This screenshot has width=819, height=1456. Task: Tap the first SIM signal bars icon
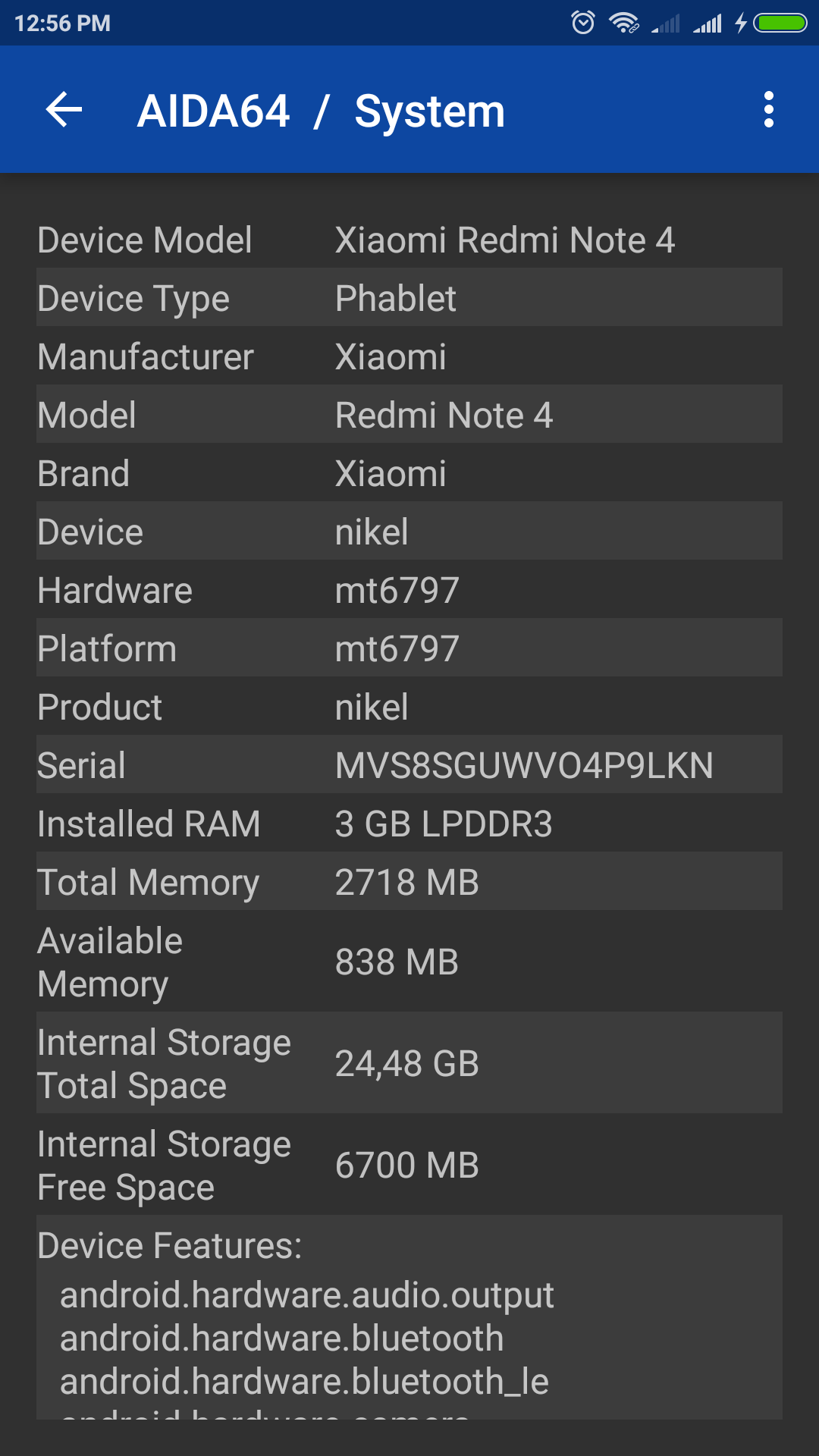click(666, 24)
